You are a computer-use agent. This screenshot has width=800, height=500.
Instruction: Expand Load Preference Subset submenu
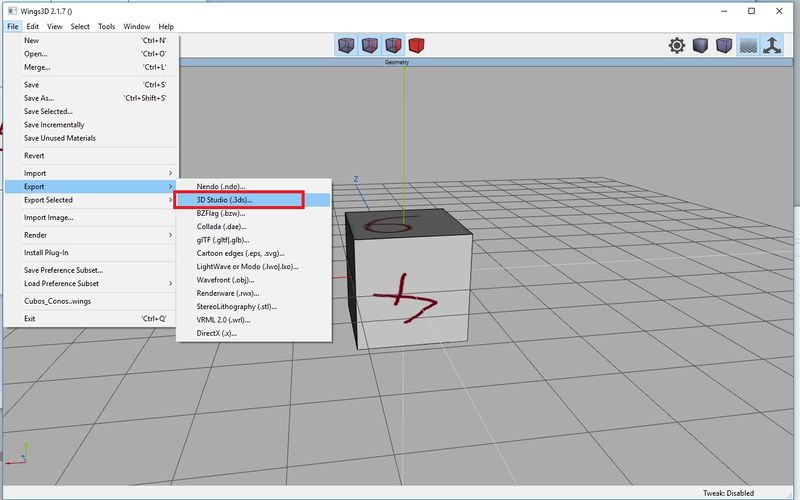[x=91, y=283]
